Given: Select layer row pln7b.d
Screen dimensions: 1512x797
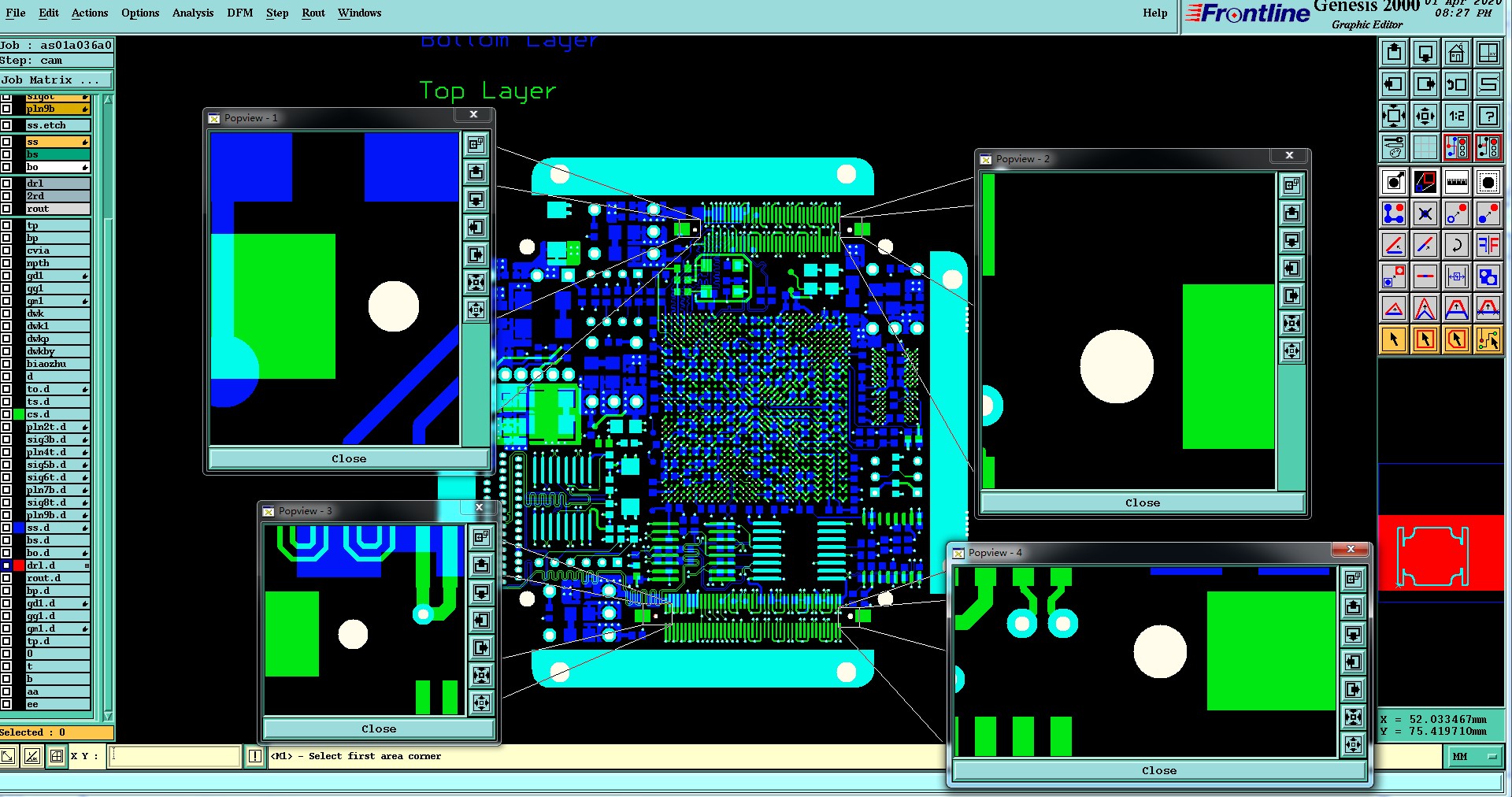Looking at the screenshot, I should (57, 490).
